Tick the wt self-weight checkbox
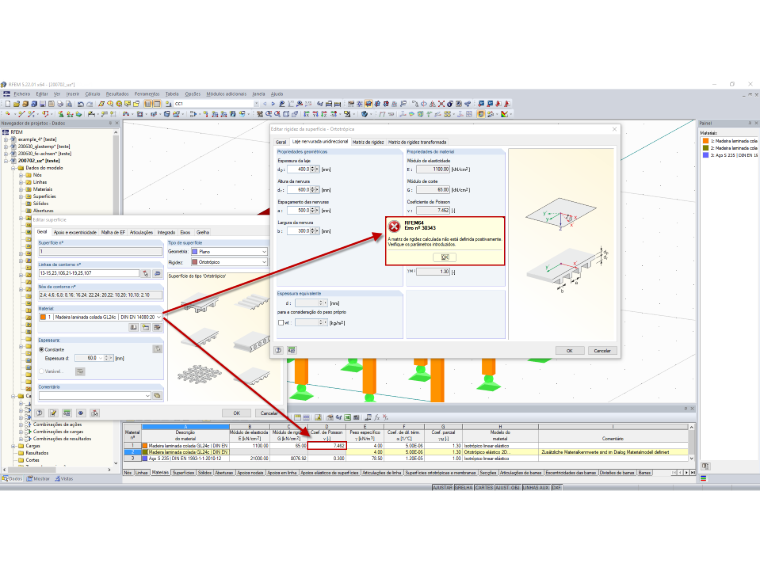The height and width of the screenshot is (570, 760). (x=281, y=323)
